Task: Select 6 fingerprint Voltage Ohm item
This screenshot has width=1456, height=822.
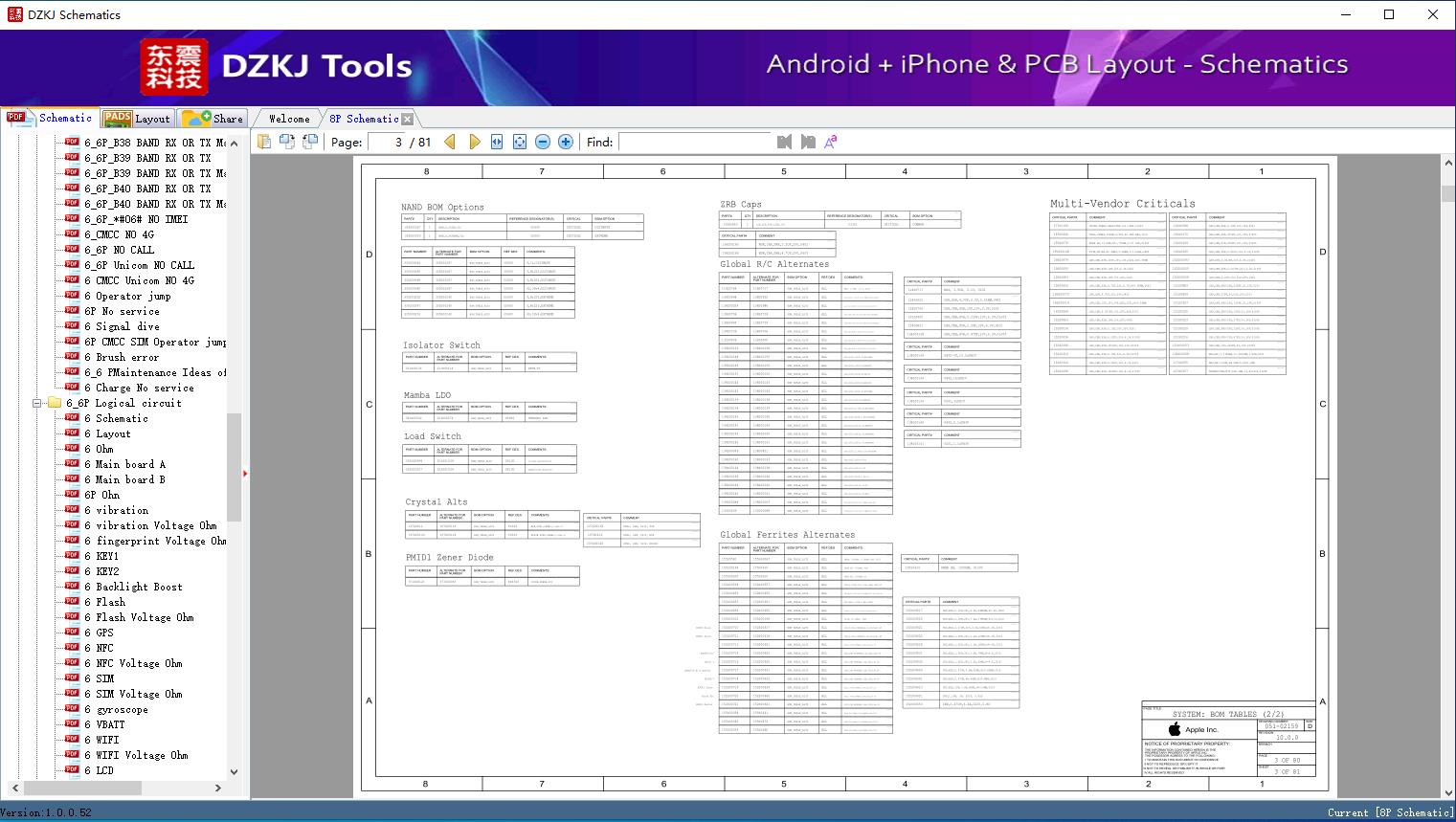Action: [x=155, y=541]
